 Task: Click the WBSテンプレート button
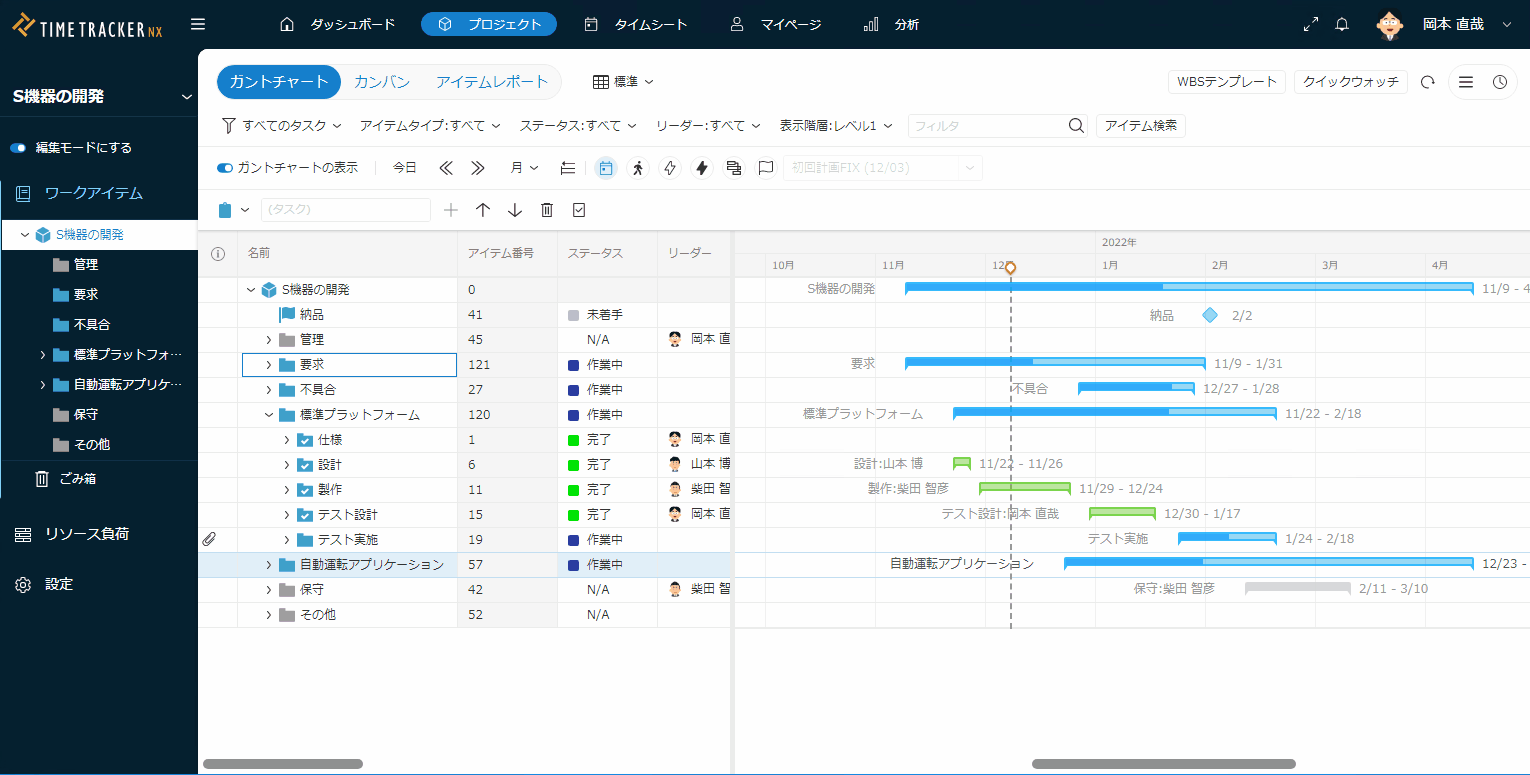coord(1227,82)
